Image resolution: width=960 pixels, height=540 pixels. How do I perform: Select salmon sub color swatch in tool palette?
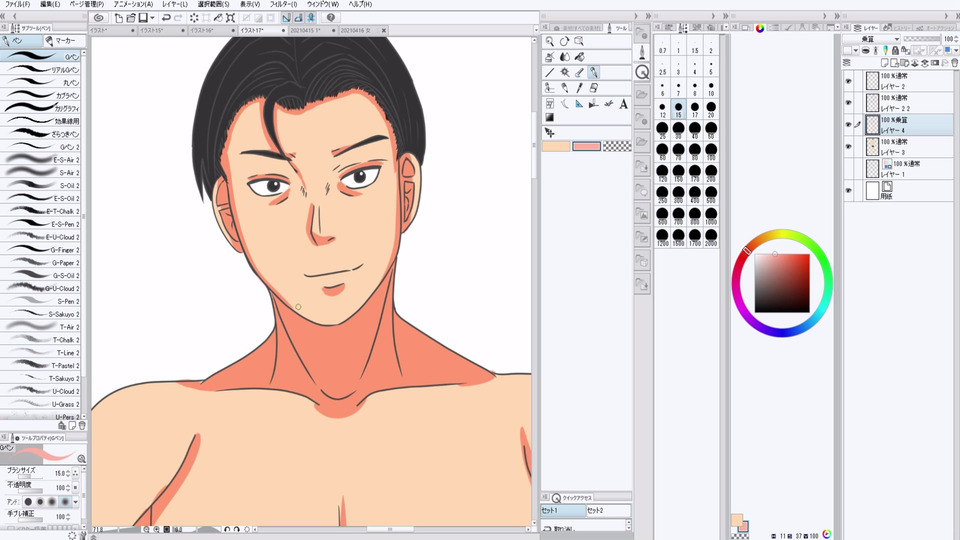point(586,146)
